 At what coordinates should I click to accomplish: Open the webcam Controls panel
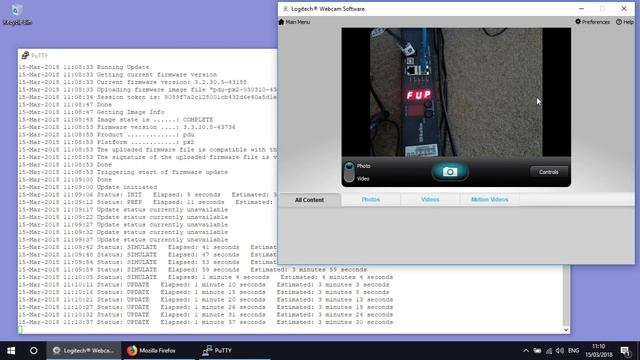click(x=549, y=172)
